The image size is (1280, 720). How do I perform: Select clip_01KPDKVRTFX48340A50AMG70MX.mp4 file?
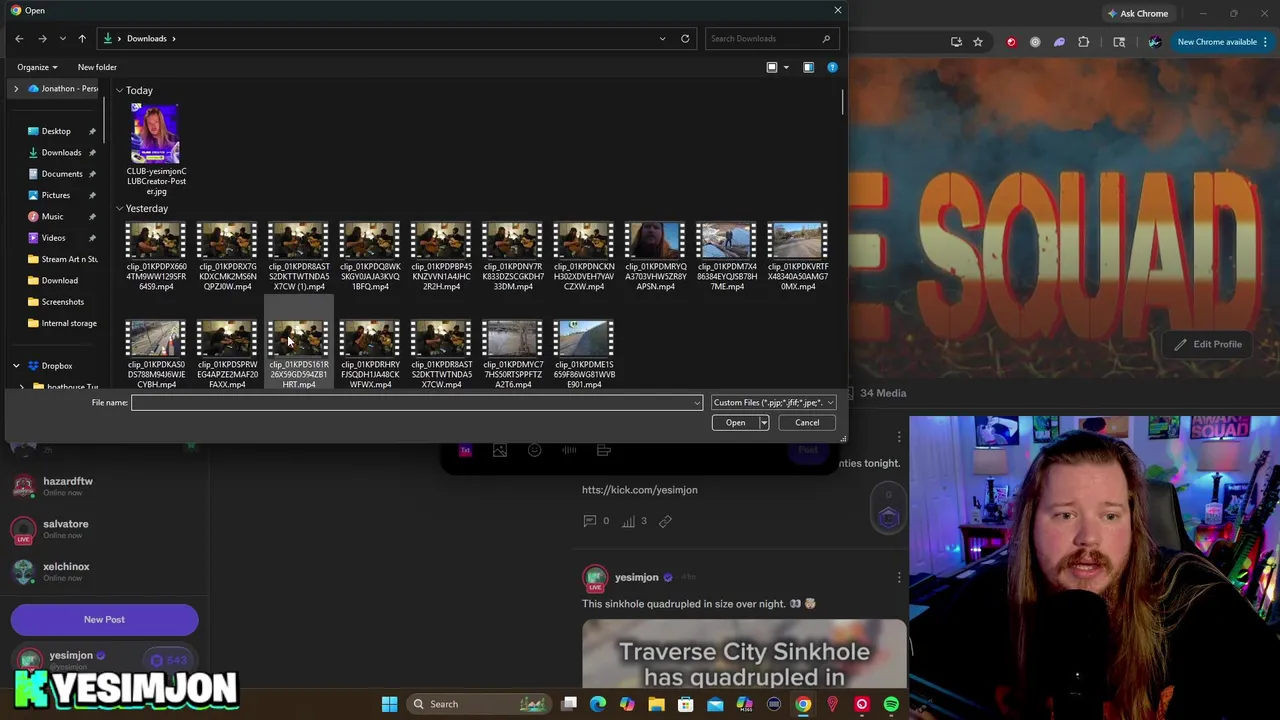click(798, 257)
